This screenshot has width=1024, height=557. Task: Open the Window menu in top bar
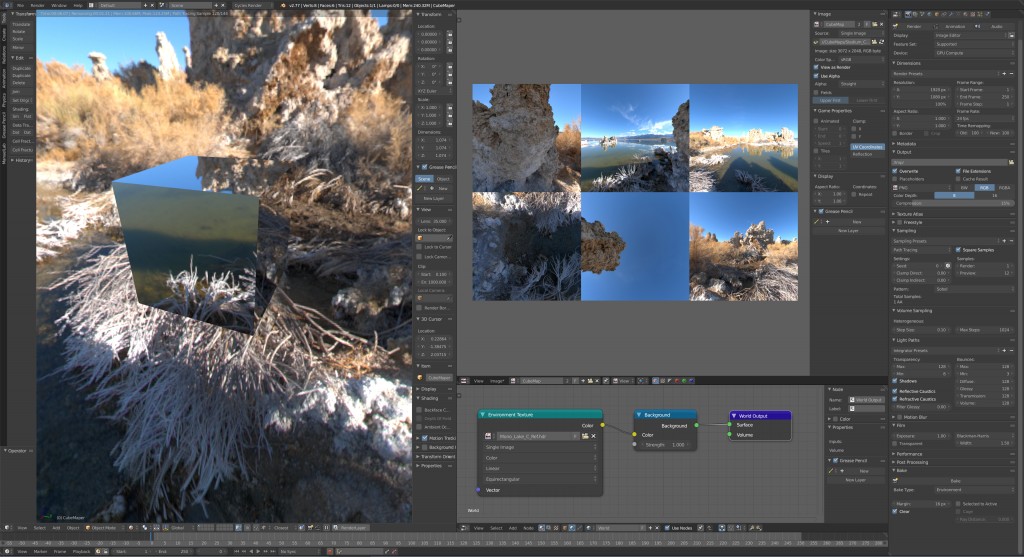pos(59,5)
